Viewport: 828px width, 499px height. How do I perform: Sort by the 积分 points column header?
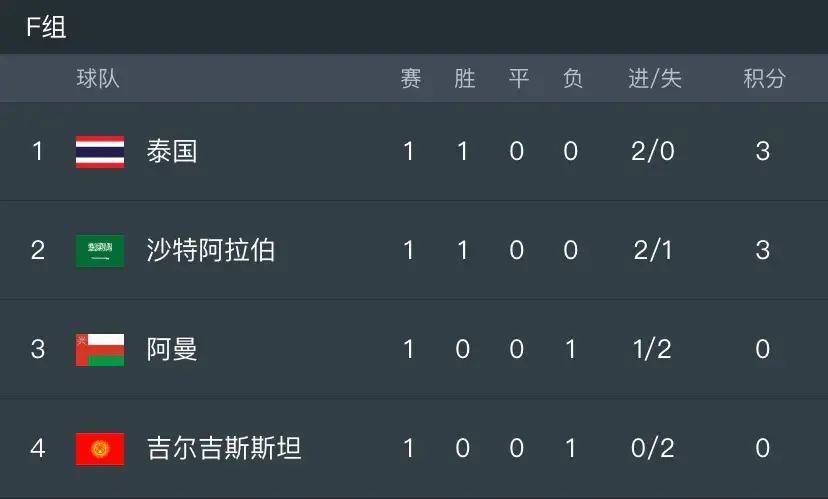[764, 79]
